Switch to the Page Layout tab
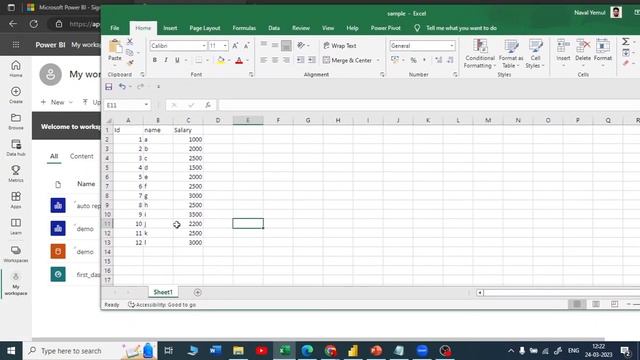This screenshot has width=640, height=360. [205, 28]
